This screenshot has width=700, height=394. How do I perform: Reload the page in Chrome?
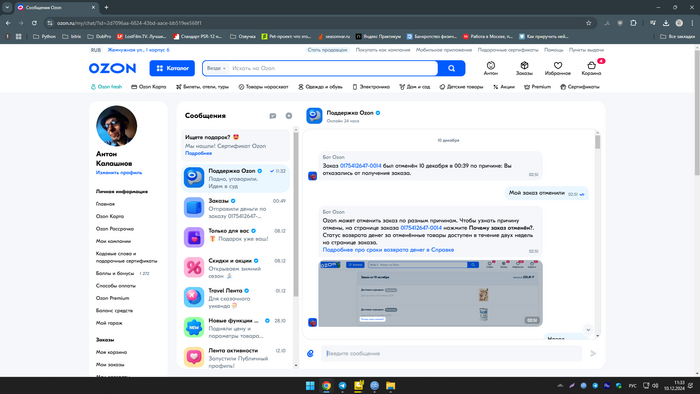point(34,23)
